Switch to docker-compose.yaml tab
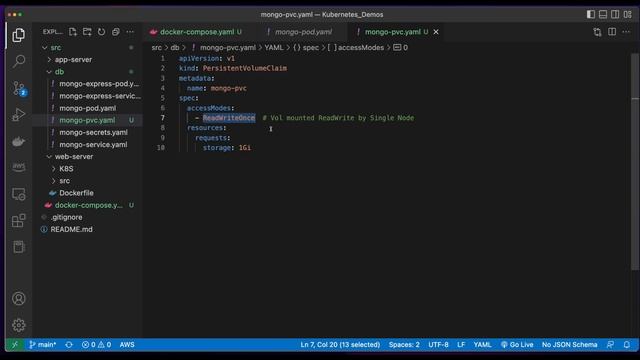The width and height of the screenshot is (640, 360). pos(196,32)
